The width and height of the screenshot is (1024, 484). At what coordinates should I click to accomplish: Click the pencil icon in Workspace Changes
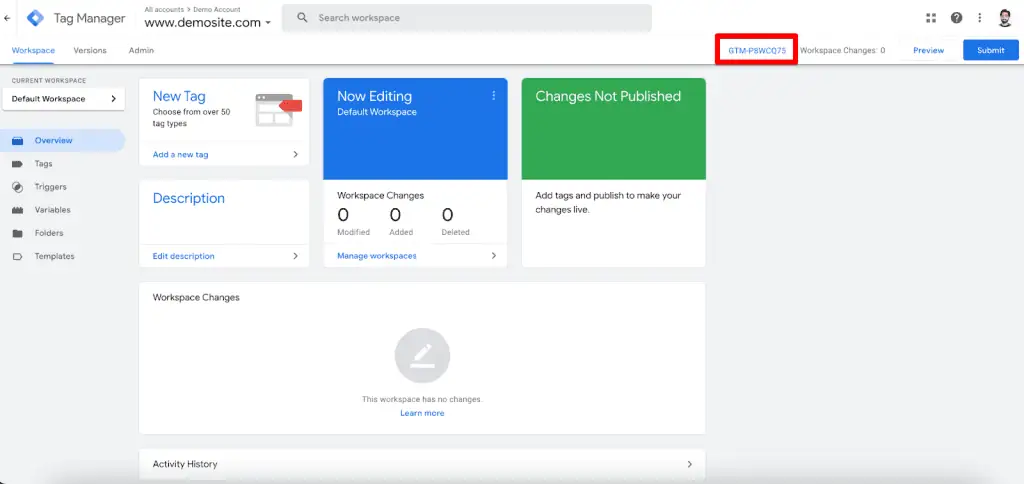tap(422, 355)
